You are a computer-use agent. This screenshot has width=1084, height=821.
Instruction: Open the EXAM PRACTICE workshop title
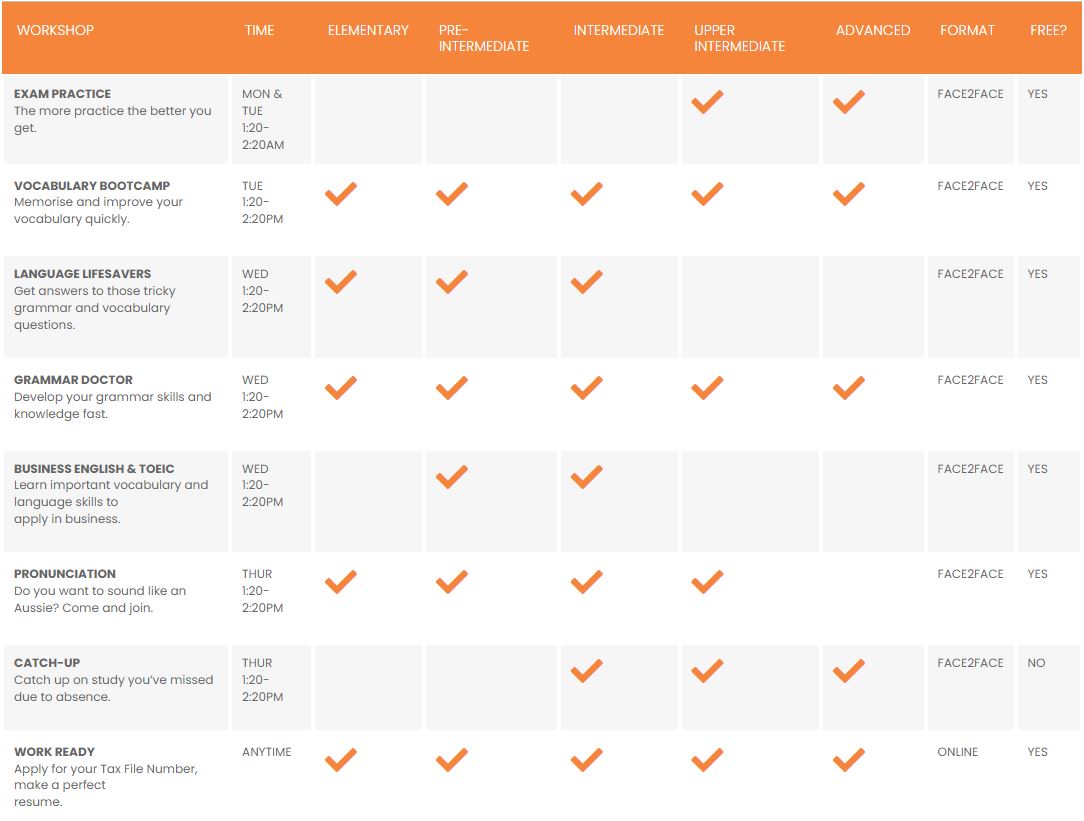pos(62,94)
